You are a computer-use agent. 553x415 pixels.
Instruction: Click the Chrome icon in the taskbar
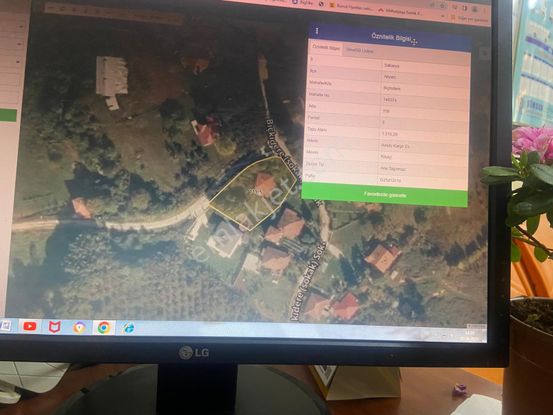point(103,328)
